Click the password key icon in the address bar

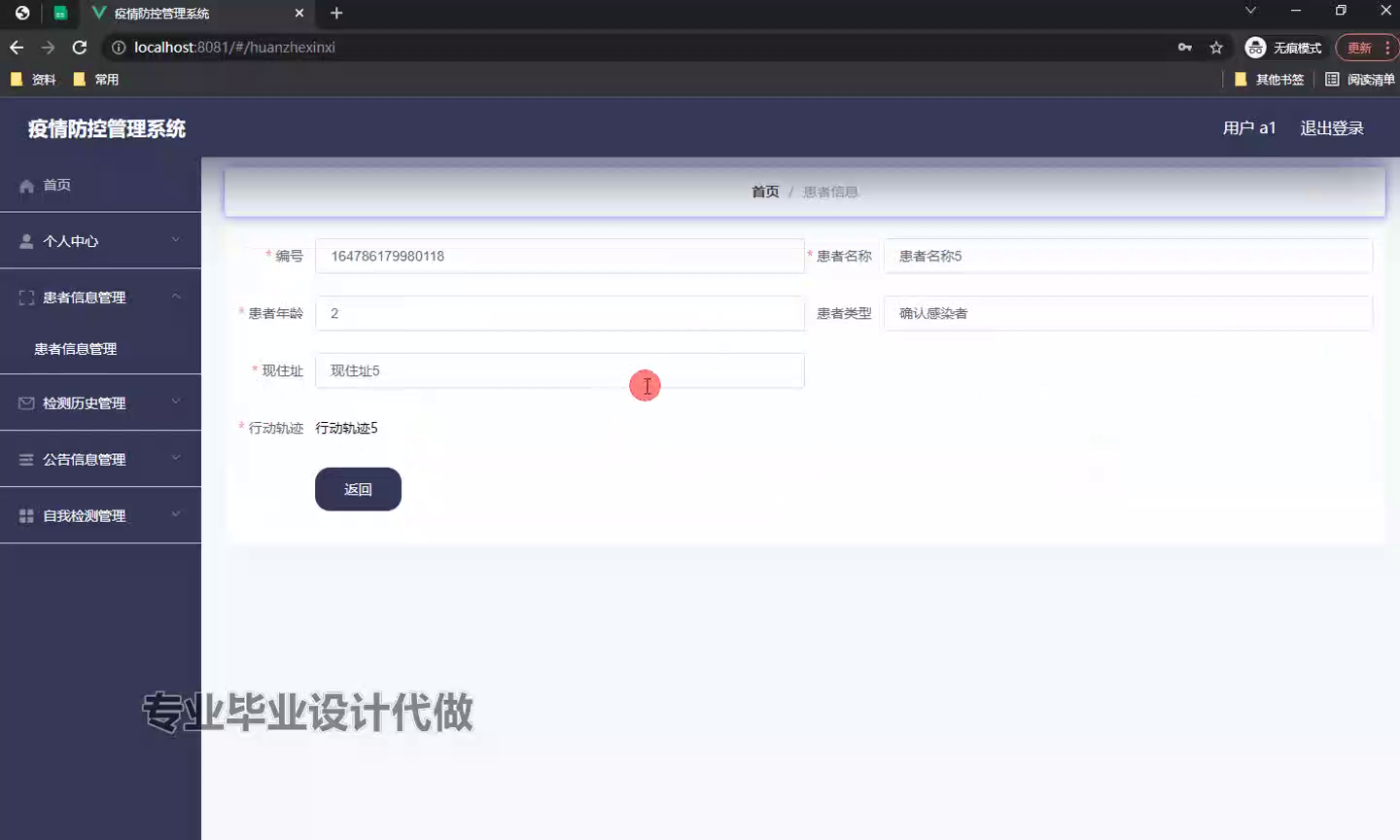click(1184, 48)
